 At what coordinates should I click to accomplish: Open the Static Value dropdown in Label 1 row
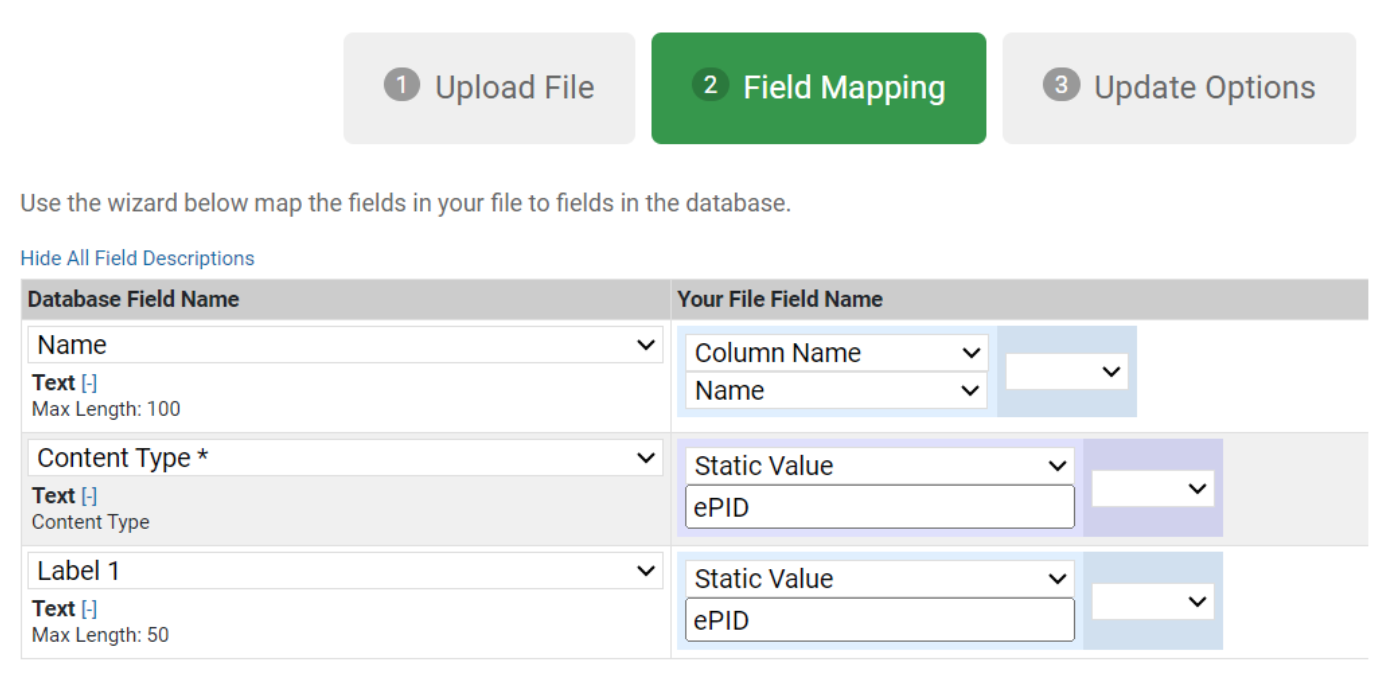(x=880, y=579)
